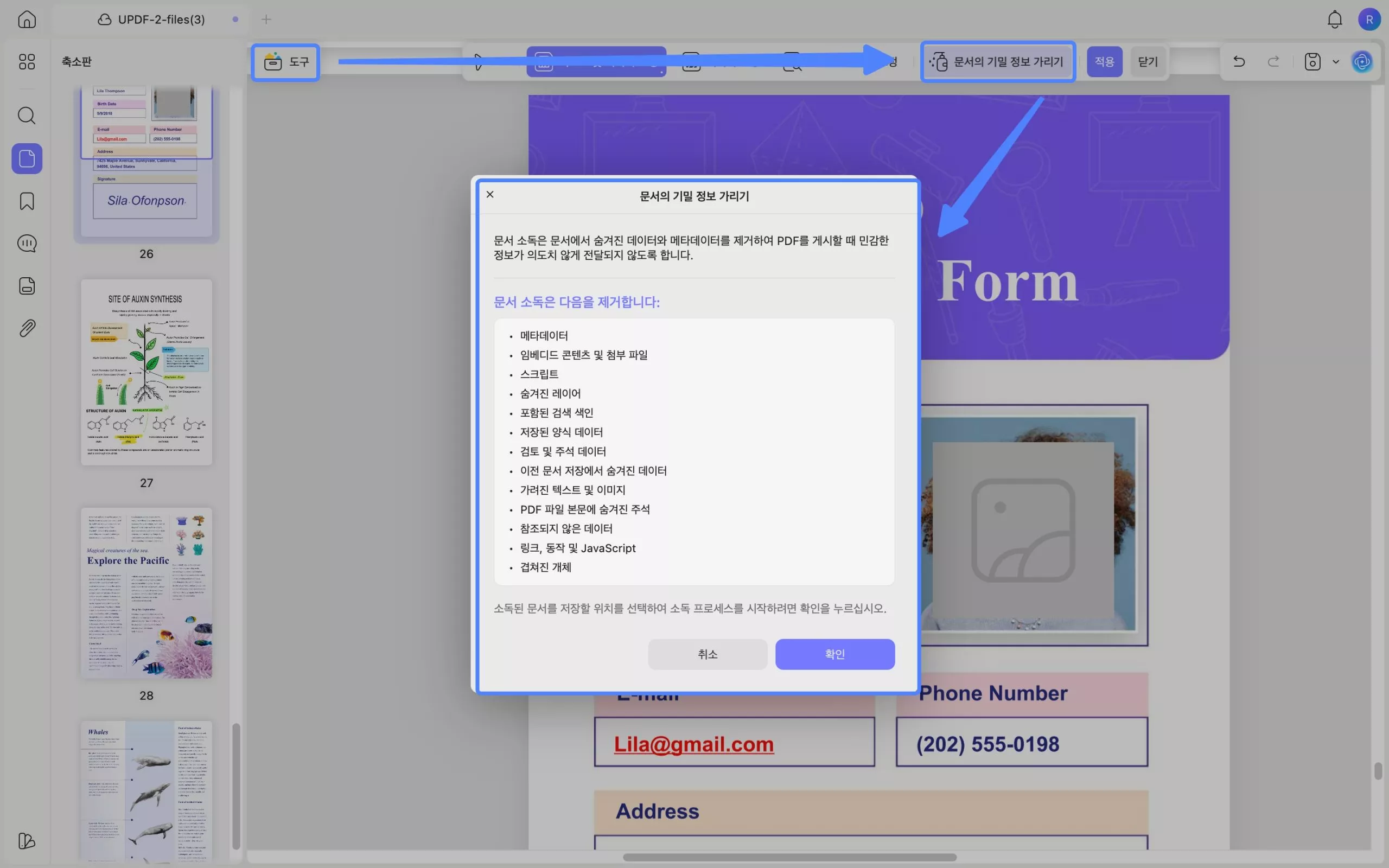This screenshot has width=1389, height=868.
Task: Open the thumbnails grid icon in sidebar
Action: 27,61
